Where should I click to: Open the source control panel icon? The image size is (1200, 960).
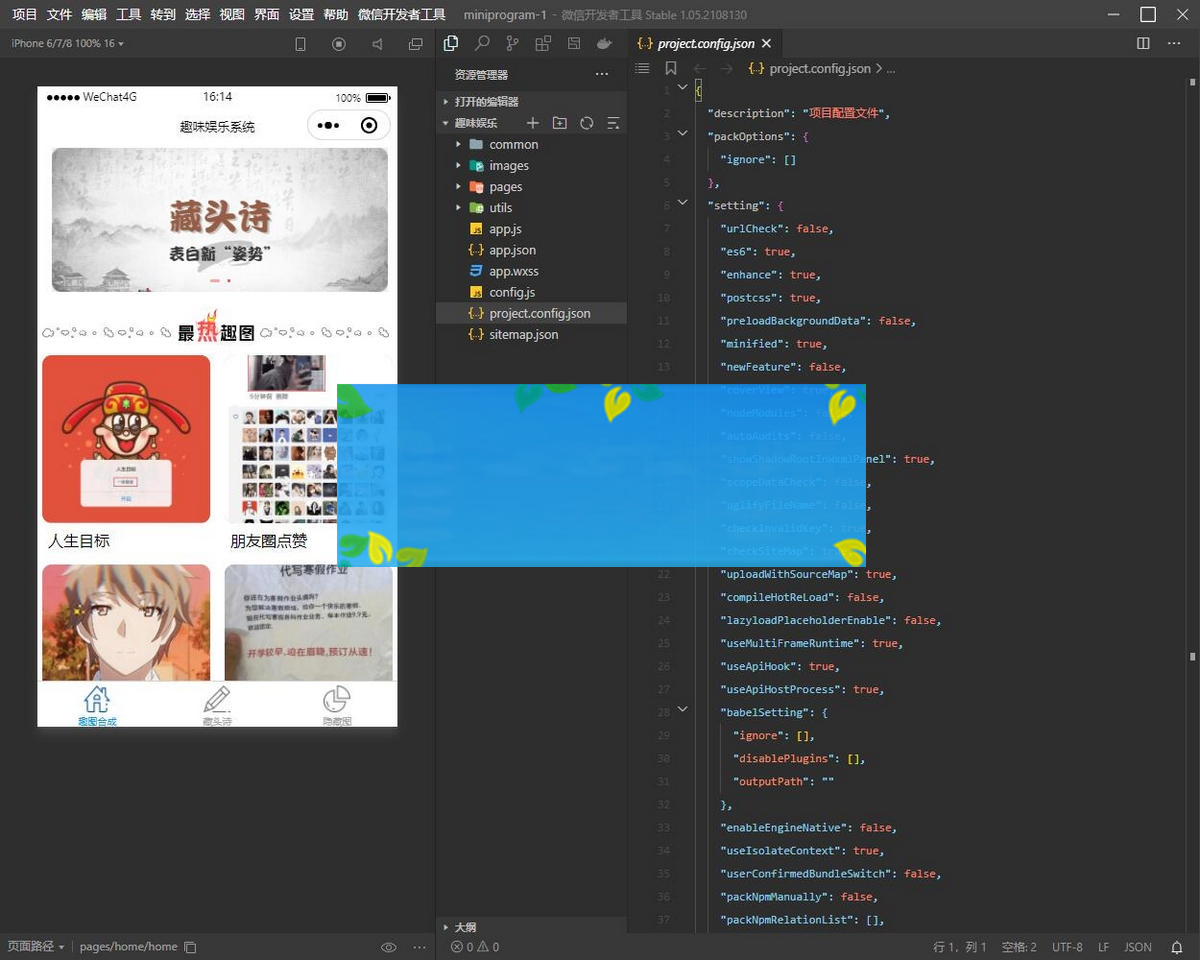click(x=512, y=44)
